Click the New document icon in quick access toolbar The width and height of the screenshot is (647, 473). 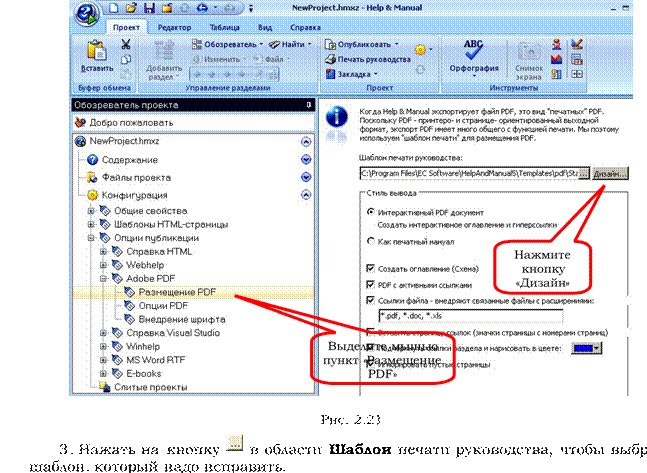pos(113,7)
